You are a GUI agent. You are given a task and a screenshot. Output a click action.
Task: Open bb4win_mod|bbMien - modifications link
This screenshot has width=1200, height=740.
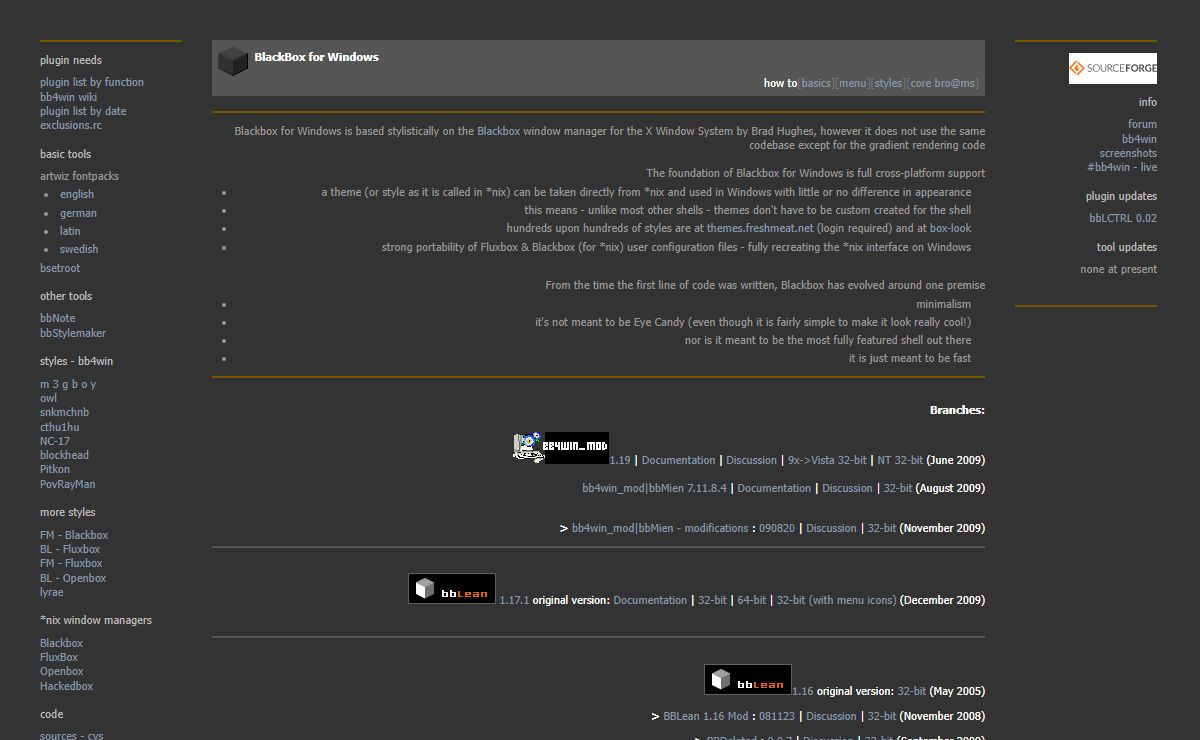[660, 528]
